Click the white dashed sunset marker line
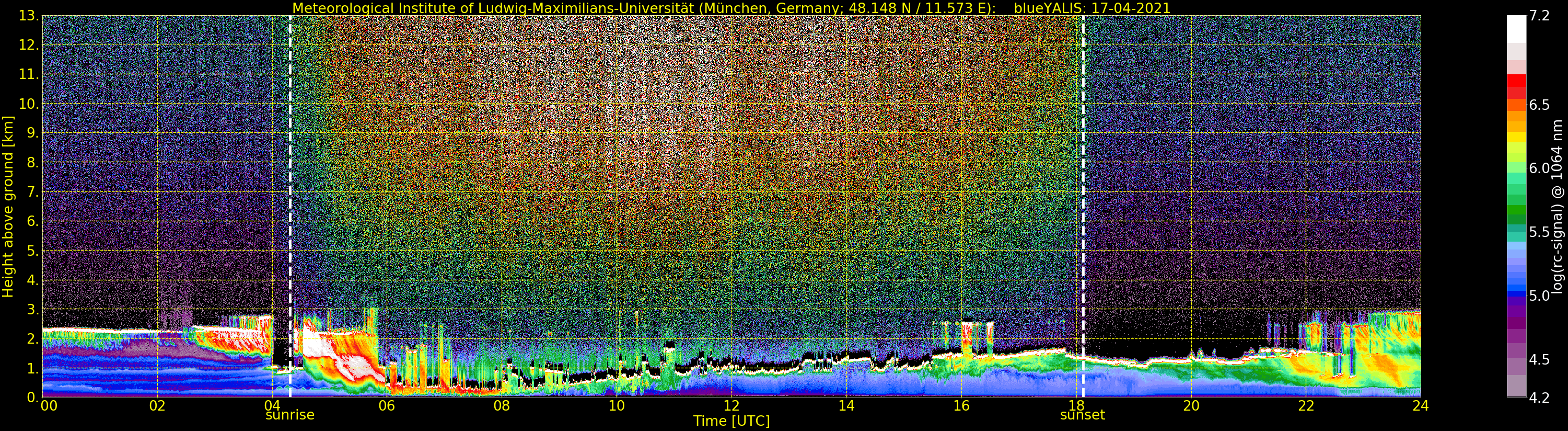This screenshot has width=1568, height=431. click(1084, 206)
